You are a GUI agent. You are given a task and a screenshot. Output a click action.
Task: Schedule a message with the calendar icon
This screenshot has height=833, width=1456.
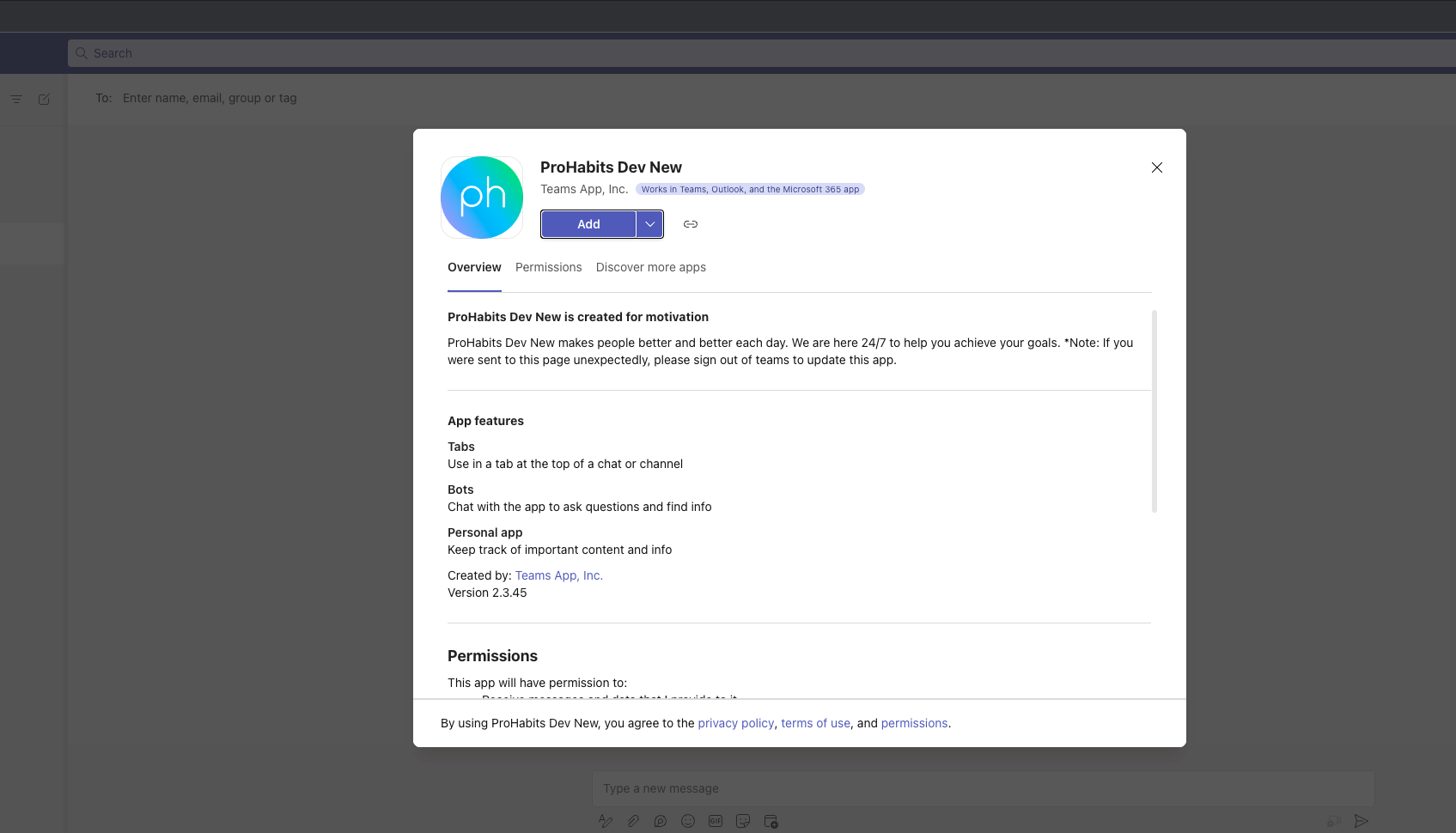(771, 821)
